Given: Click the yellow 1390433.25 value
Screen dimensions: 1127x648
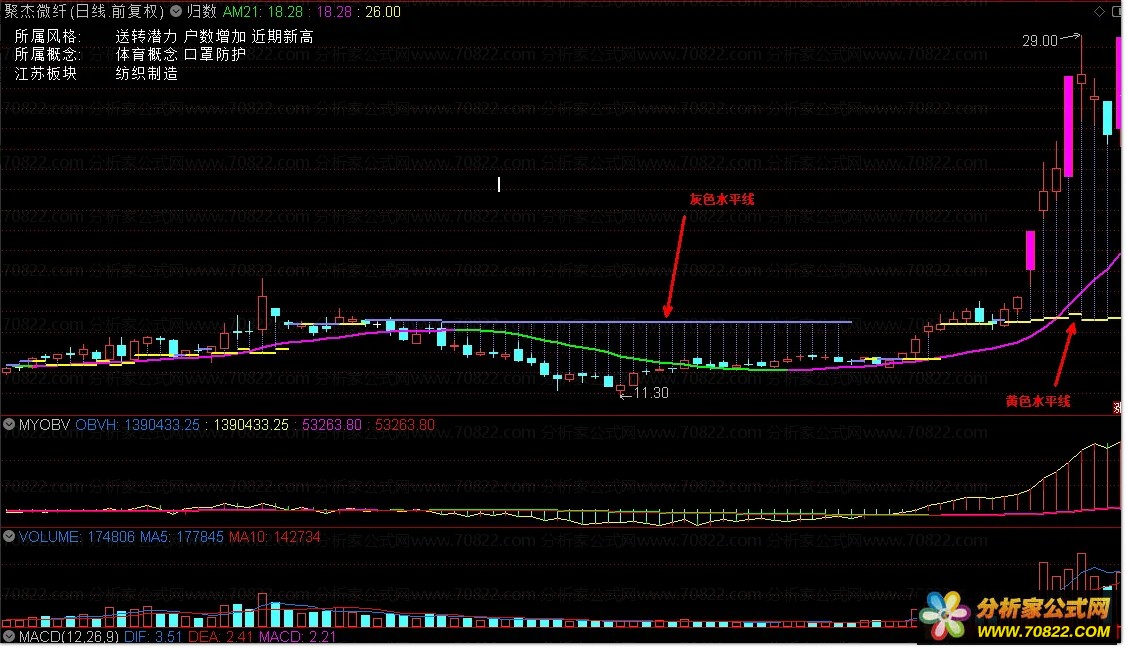Looking at the screenshot, I should pos(251,425).
